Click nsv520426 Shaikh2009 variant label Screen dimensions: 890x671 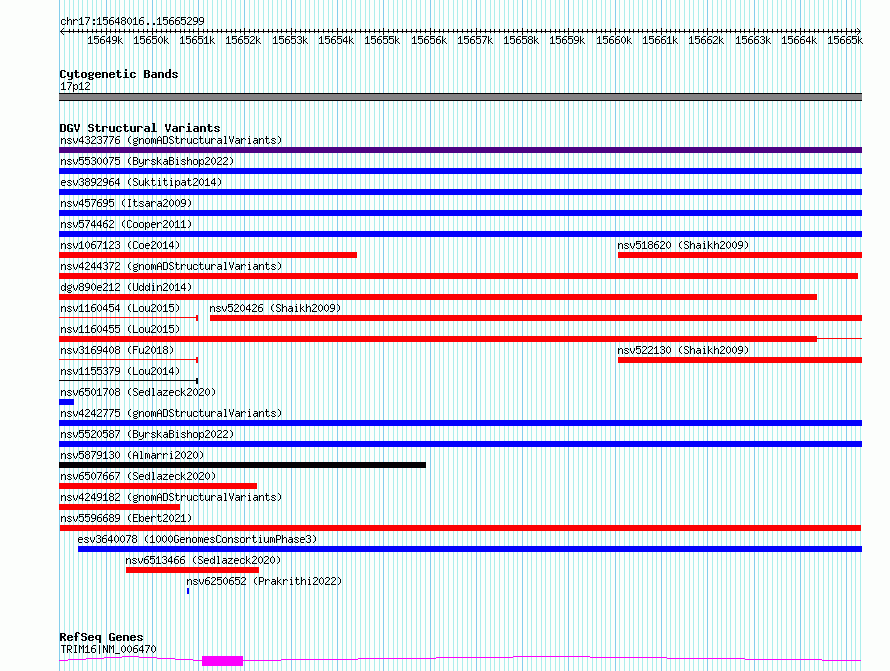(x=275, y=308)
